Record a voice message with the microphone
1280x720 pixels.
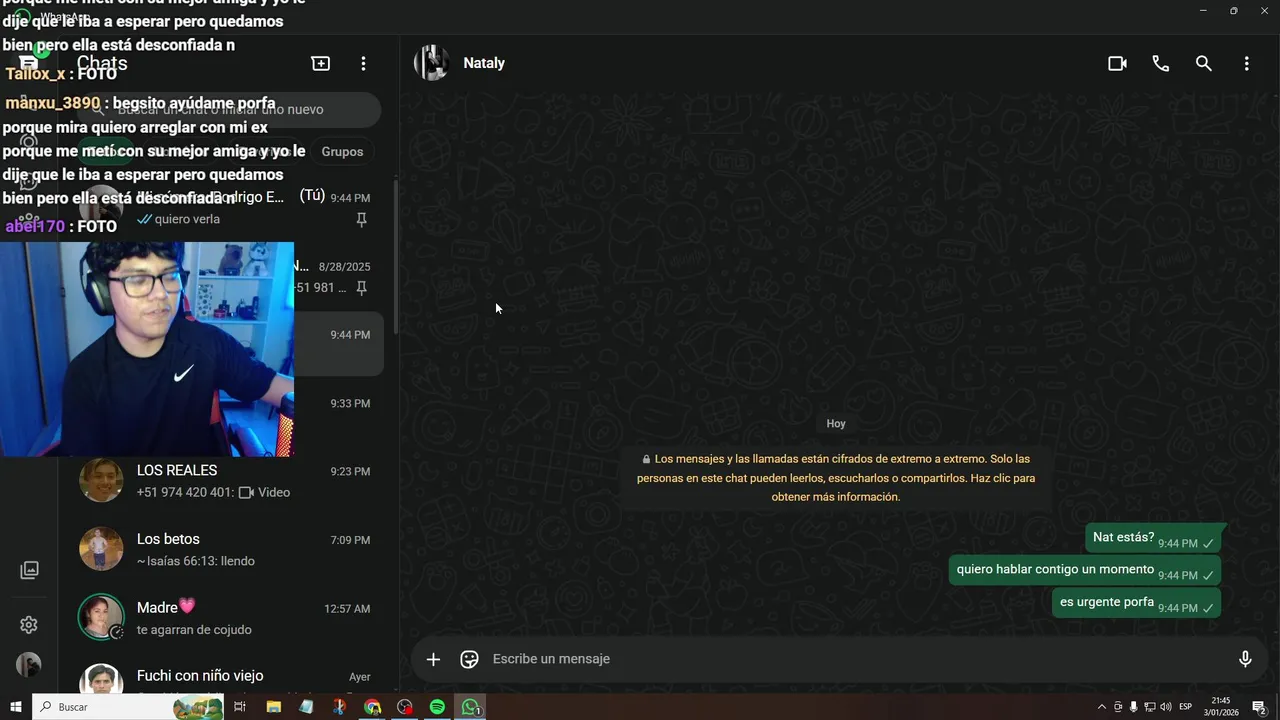[x=1245, y=659]
